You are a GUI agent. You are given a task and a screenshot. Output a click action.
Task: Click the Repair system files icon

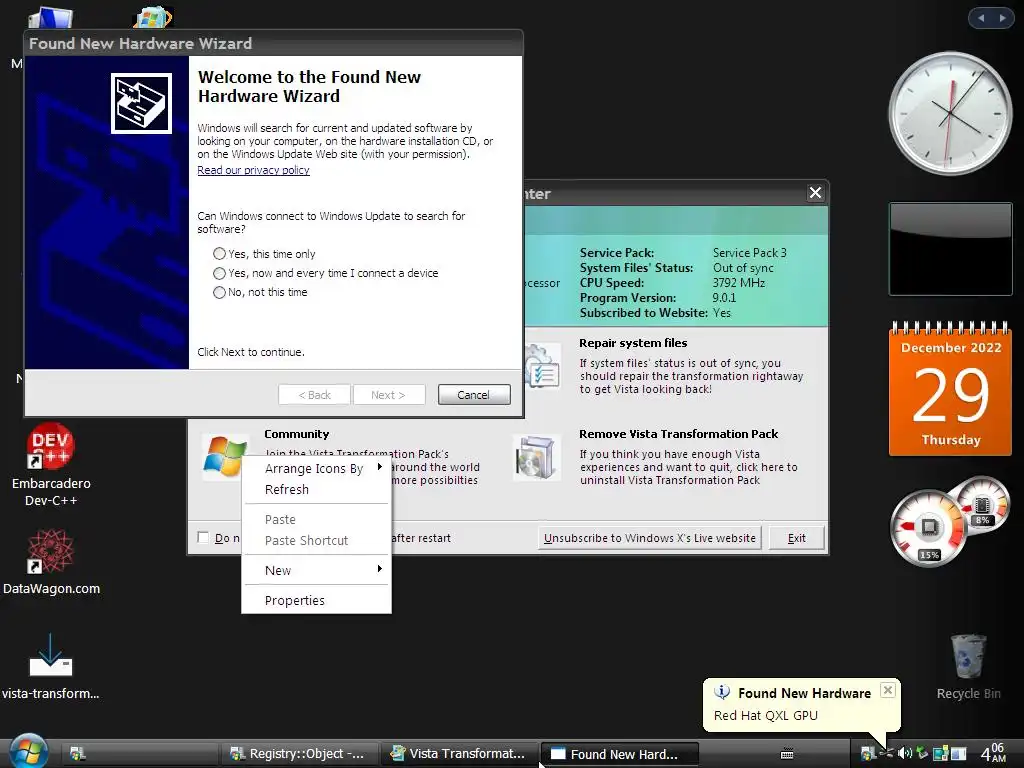coord(541,366)
